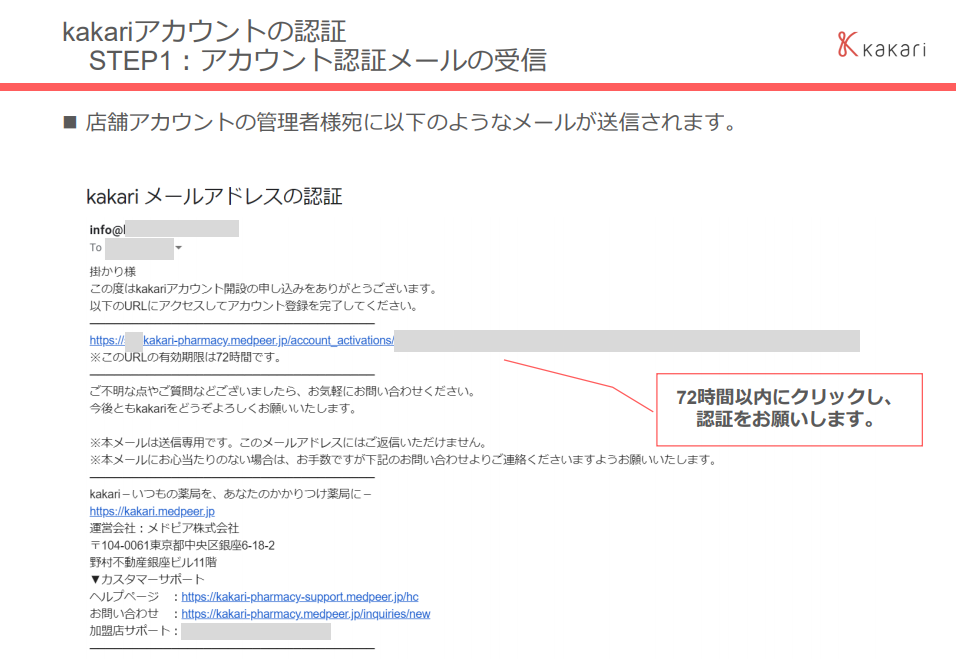Click the '加盟店サポート：' label
Viewport: 956px width, 659px height.
click(x=134, y=630)
